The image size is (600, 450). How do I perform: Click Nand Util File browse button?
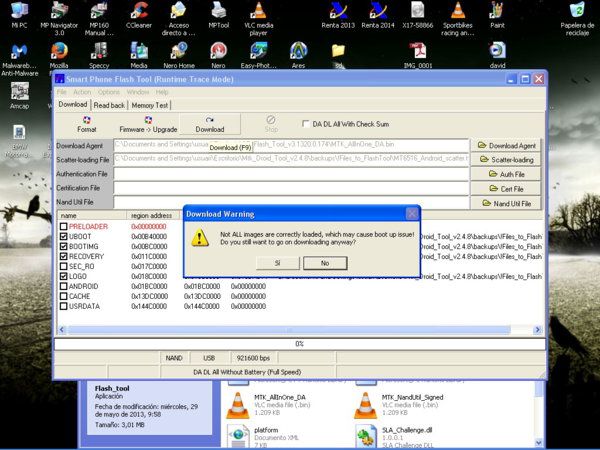(x=506, y=203)
